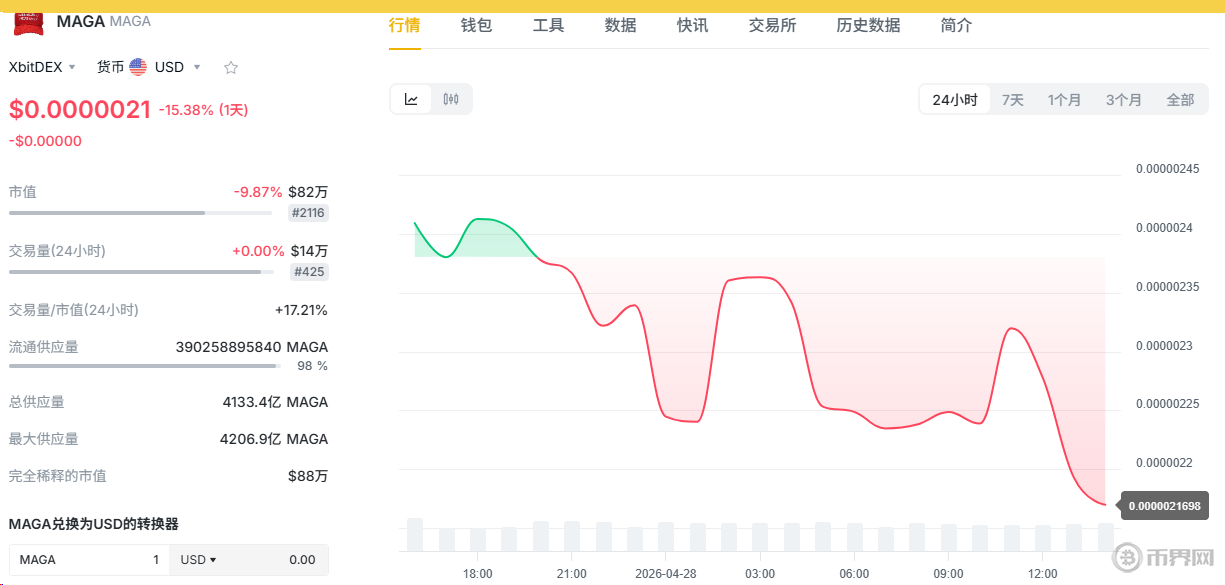Open the 工具 tab
This screenshot has width=1225, height=585.
[x=548, y=25]
